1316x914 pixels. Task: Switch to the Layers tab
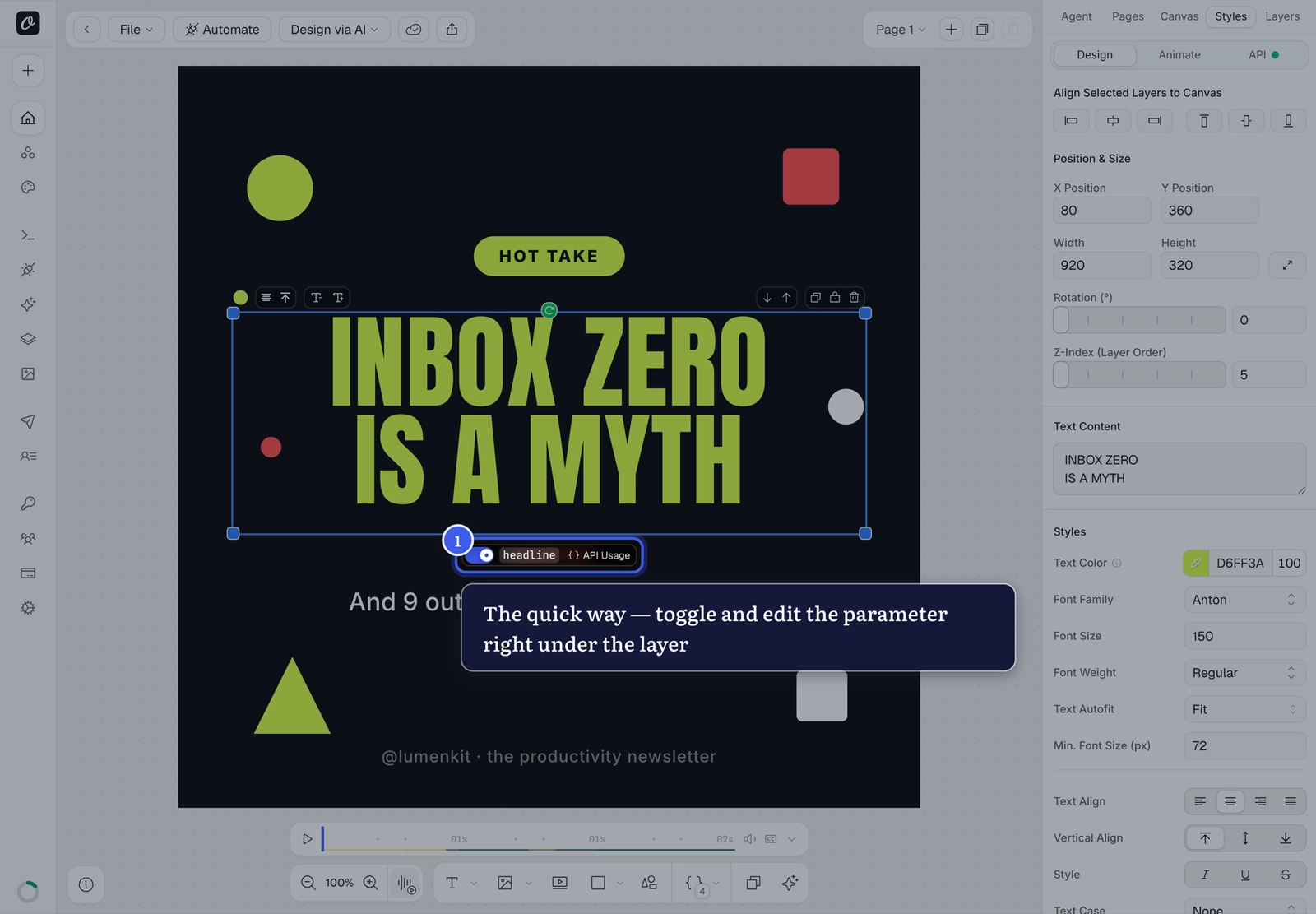tap(1282, 16)
